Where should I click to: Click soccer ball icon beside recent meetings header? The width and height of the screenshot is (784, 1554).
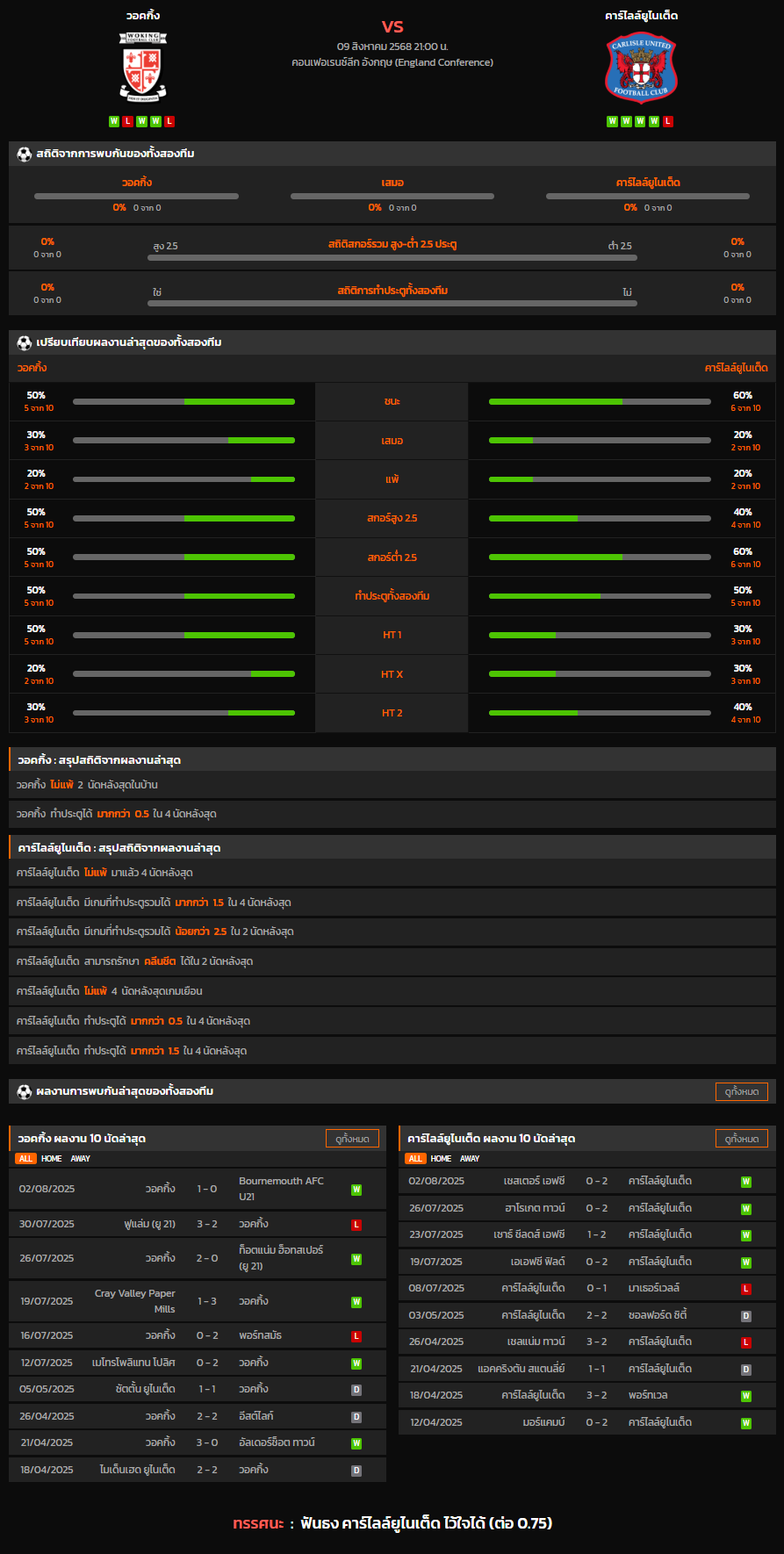point(25,1091)
